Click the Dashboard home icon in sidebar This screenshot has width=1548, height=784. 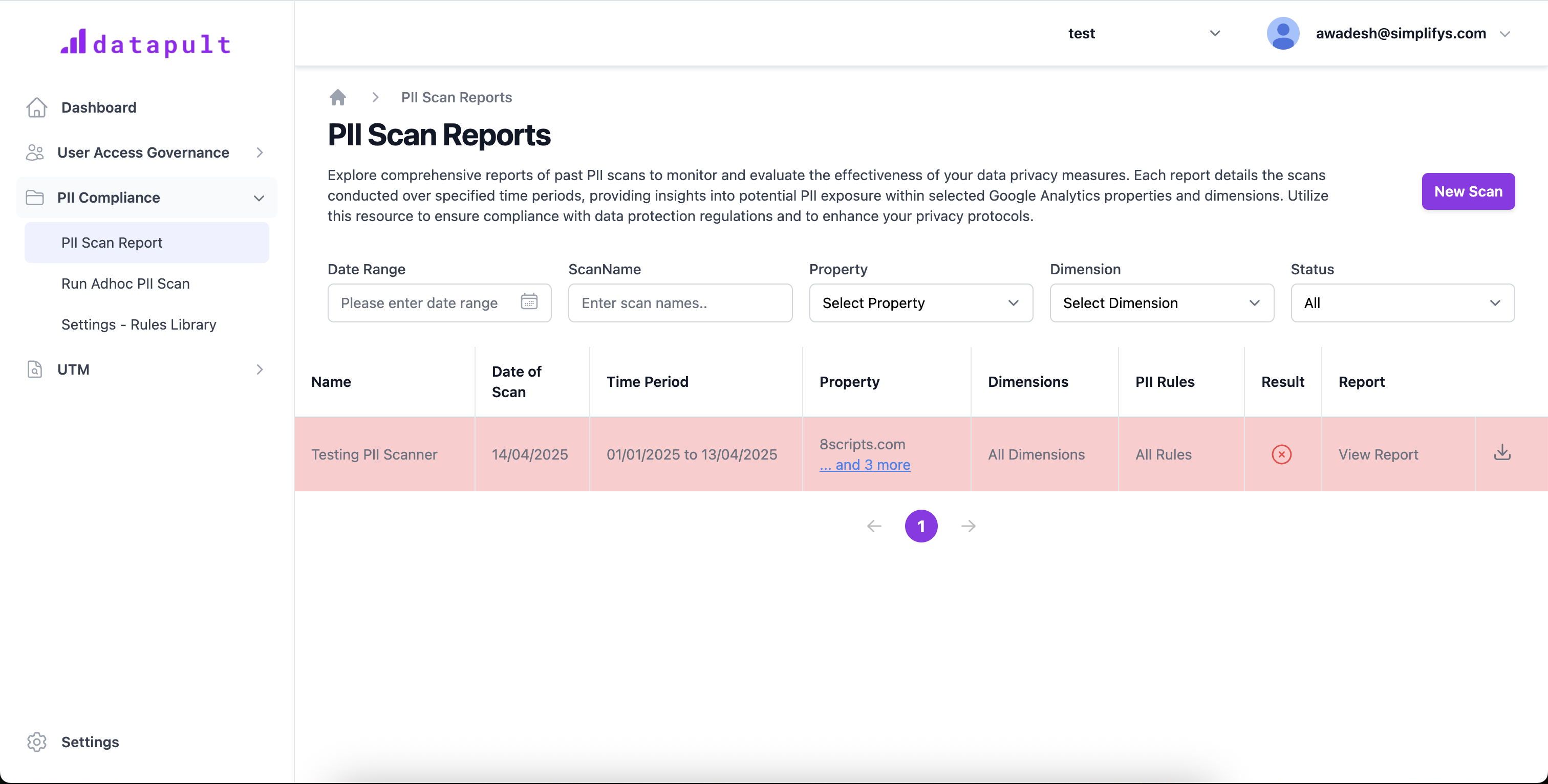[37, 107]
